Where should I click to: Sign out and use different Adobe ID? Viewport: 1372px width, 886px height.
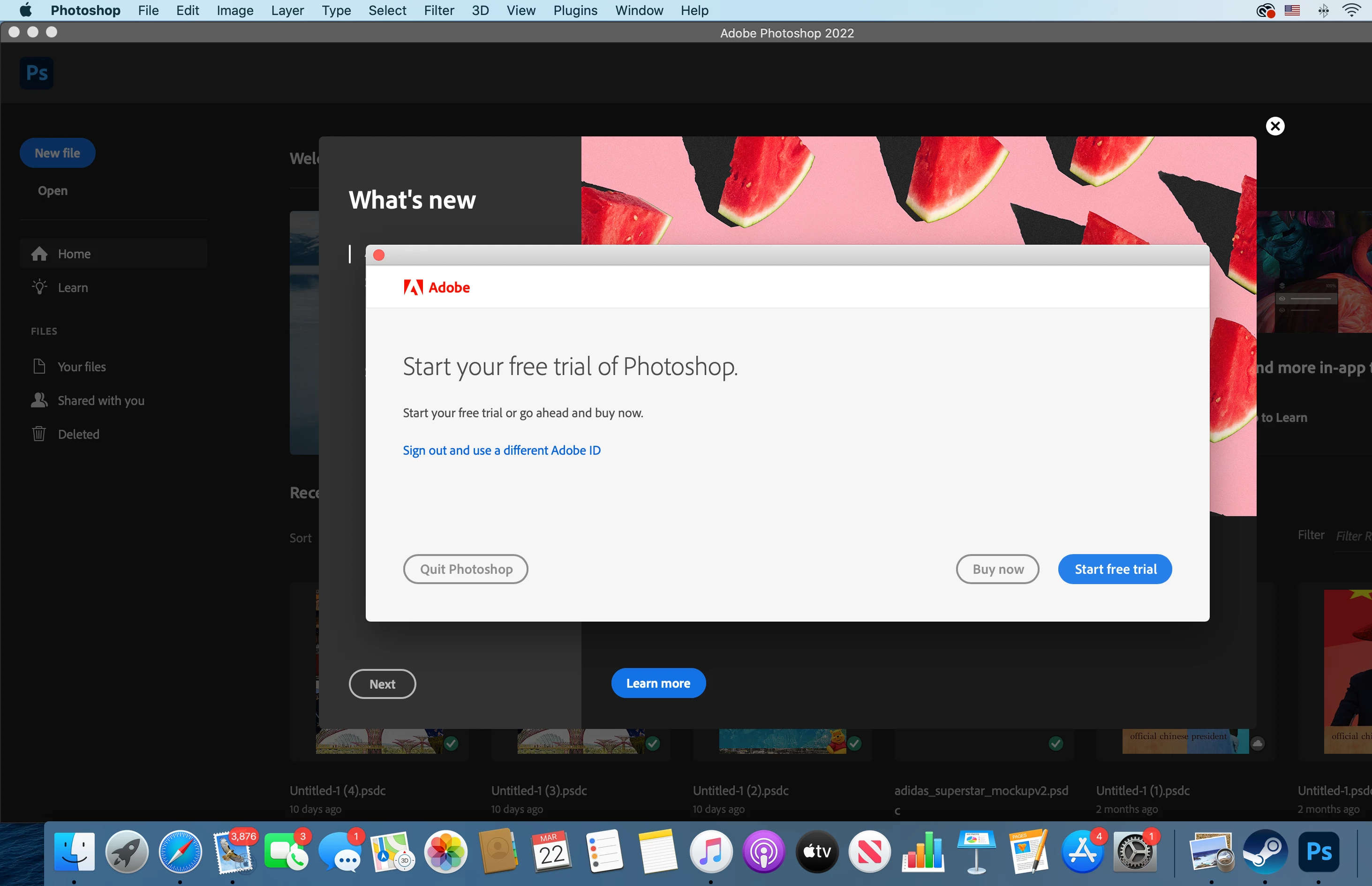pos(501,450)
